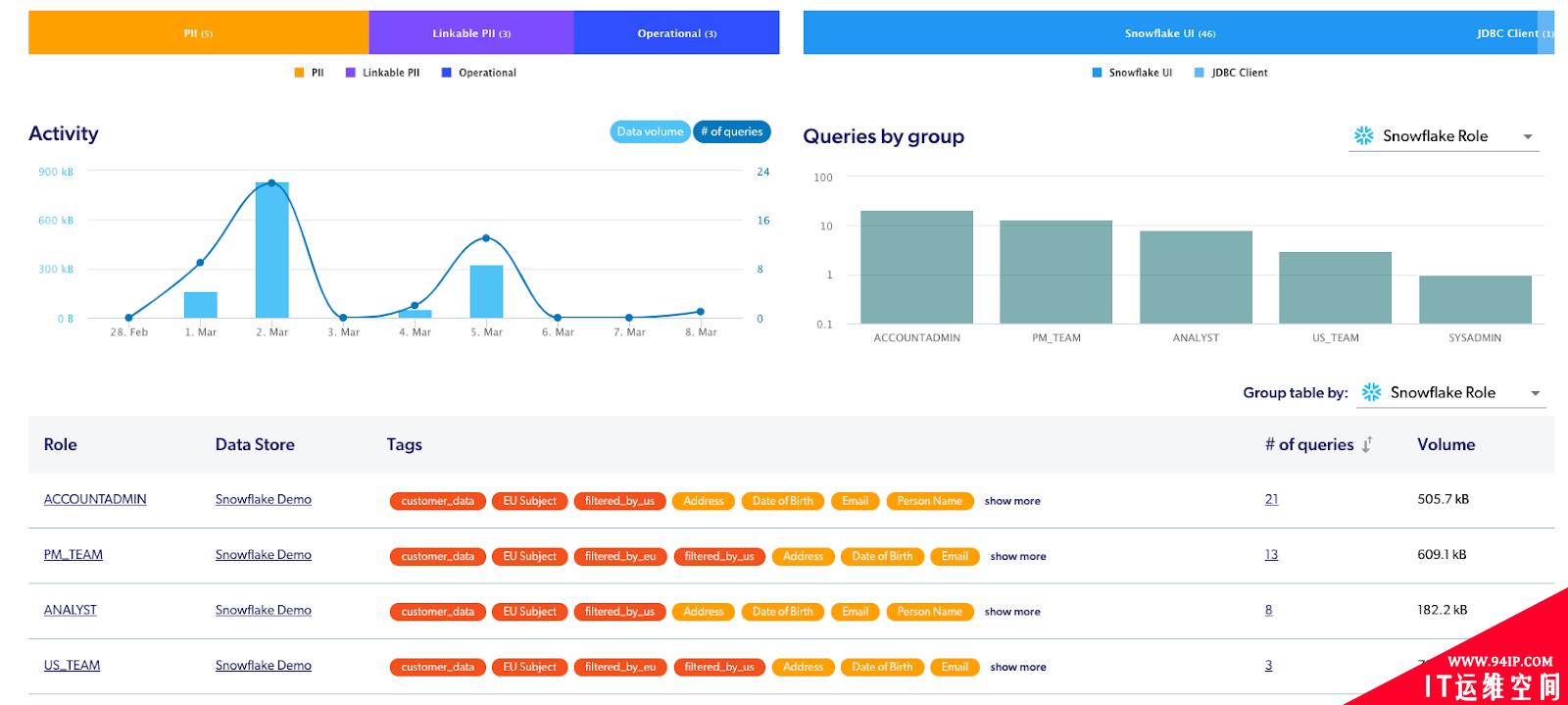Toggle the Snowflake UI legend entry
Viewport: 1568px width, 705px height.
pyautogui.click(x=1132, y=73)
